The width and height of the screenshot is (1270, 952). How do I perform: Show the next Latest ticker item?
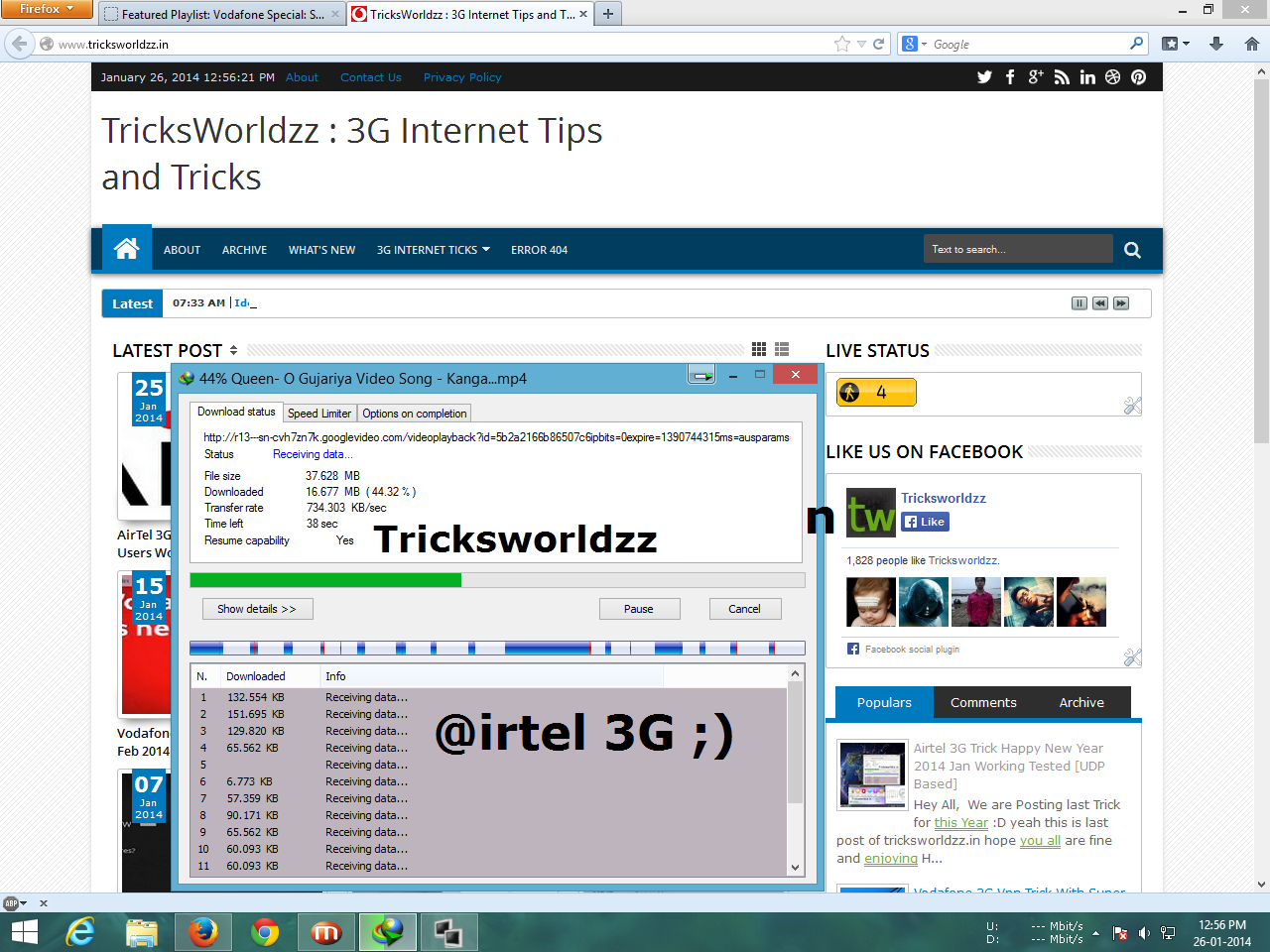(x=1121, y=303)
